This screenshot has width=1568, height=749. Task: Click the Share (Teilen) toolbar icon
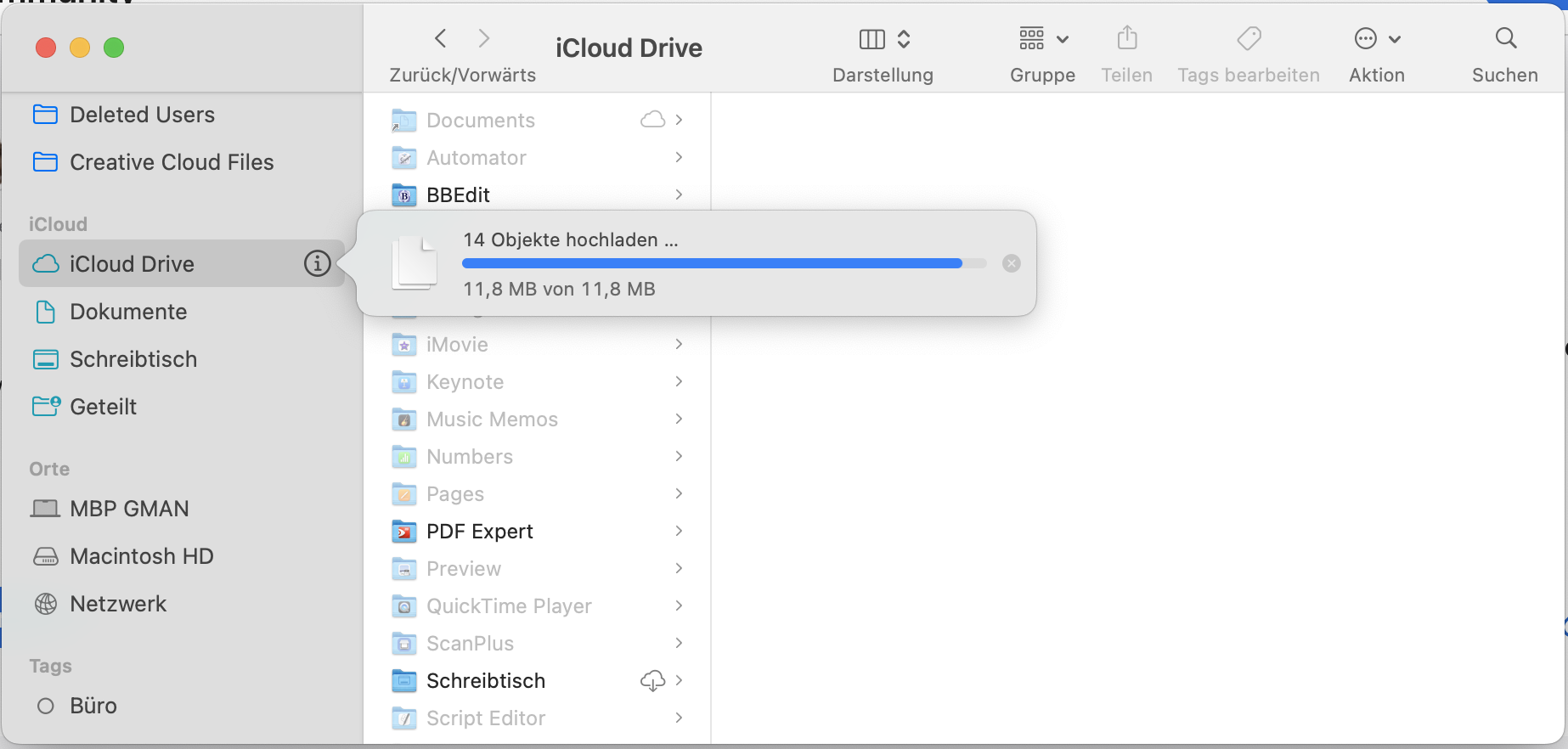coord(1126,38)
